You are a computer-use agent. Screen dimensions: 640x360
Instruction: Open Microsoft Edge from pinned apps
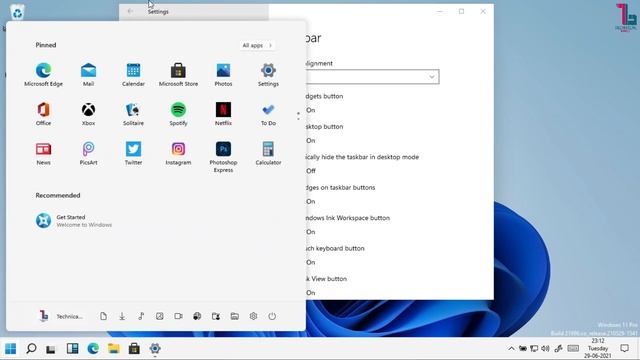point(43,74)
